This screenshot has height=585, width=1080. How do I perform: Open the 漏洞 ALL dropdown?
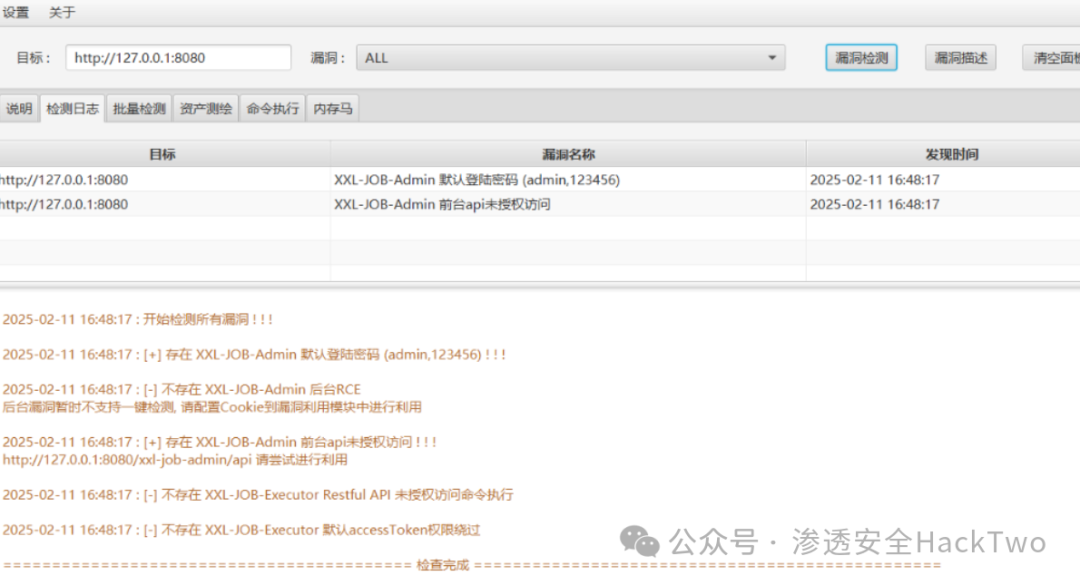pos(570,58)
